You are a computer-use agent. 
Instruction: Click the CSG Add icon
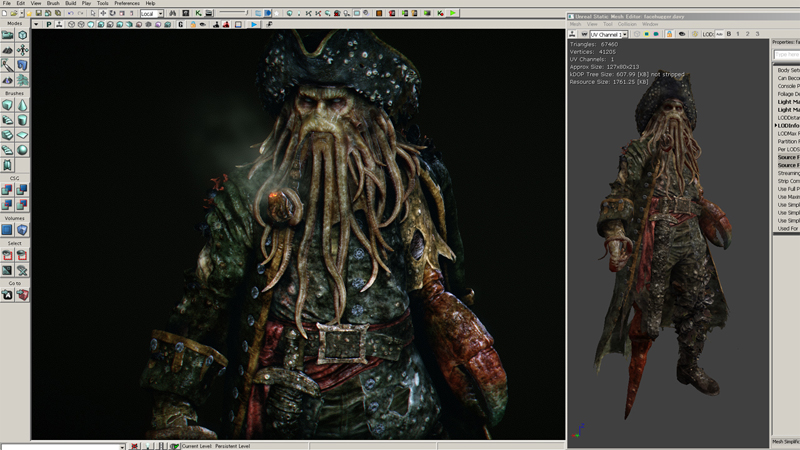7,190
